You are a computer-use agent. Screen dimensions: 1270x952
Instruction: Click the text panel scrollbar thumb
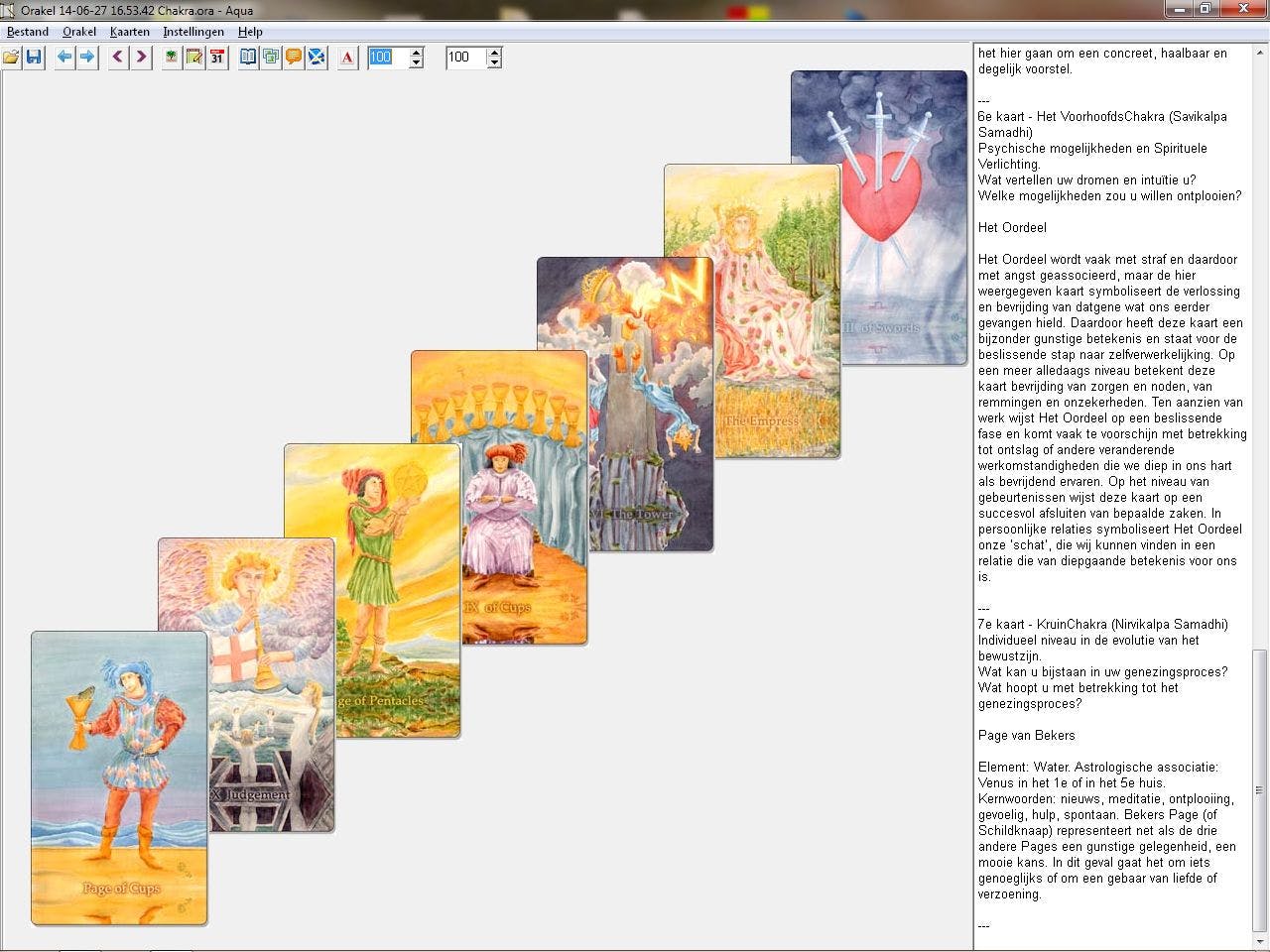pos(1260,788)
